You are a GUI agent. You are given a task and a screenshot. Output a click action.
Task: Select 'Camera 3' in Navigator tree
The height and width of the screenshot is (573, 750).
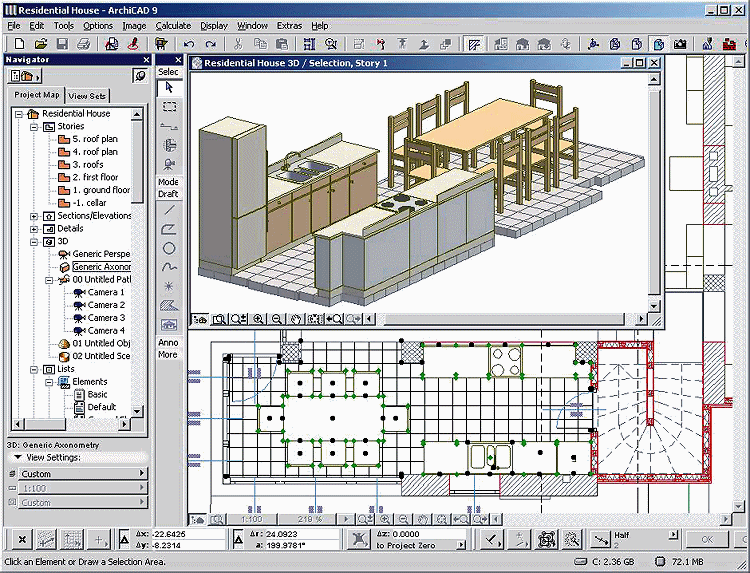[x=106, y=318]
